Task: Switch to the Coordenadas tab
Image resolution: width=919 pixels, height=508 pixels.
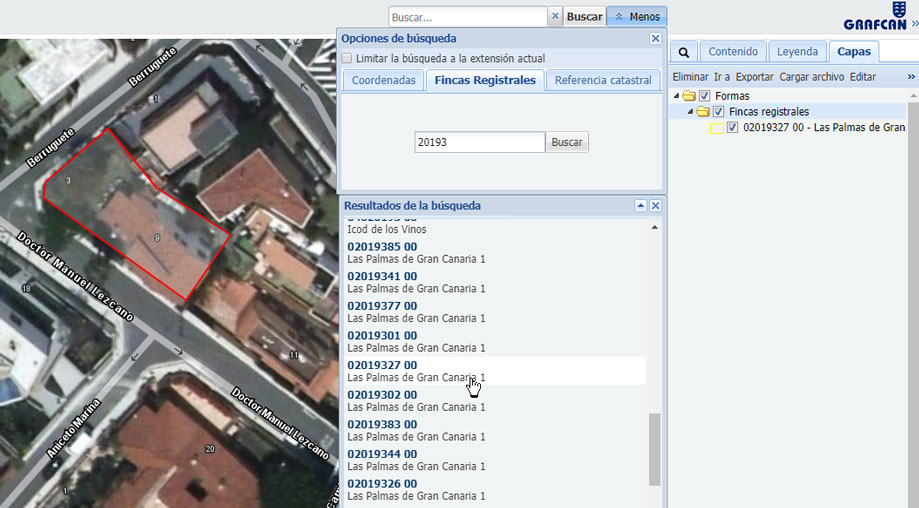Action: (384, 80)
